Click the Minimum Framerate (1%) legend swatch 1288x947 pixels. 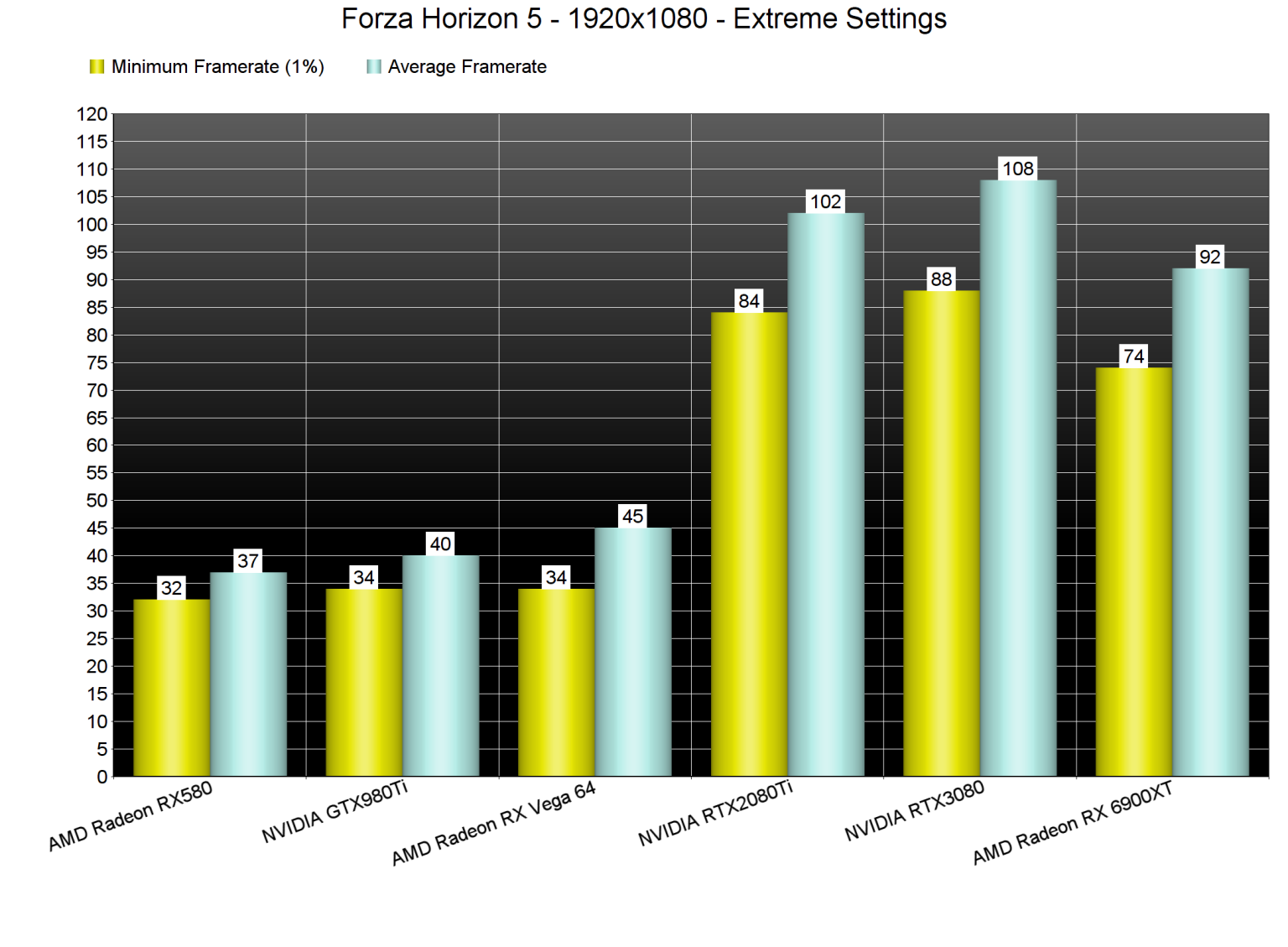(x=96, y=65)
